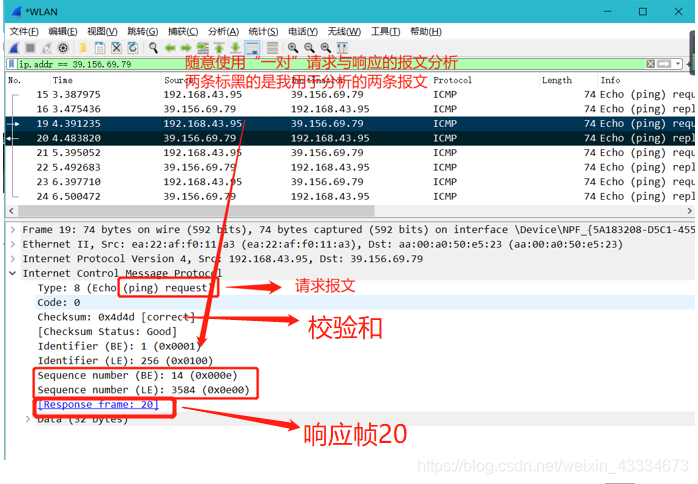Sort by the Length column header
The height and width of the screenshot is (484, 698).
pos(568,80)
